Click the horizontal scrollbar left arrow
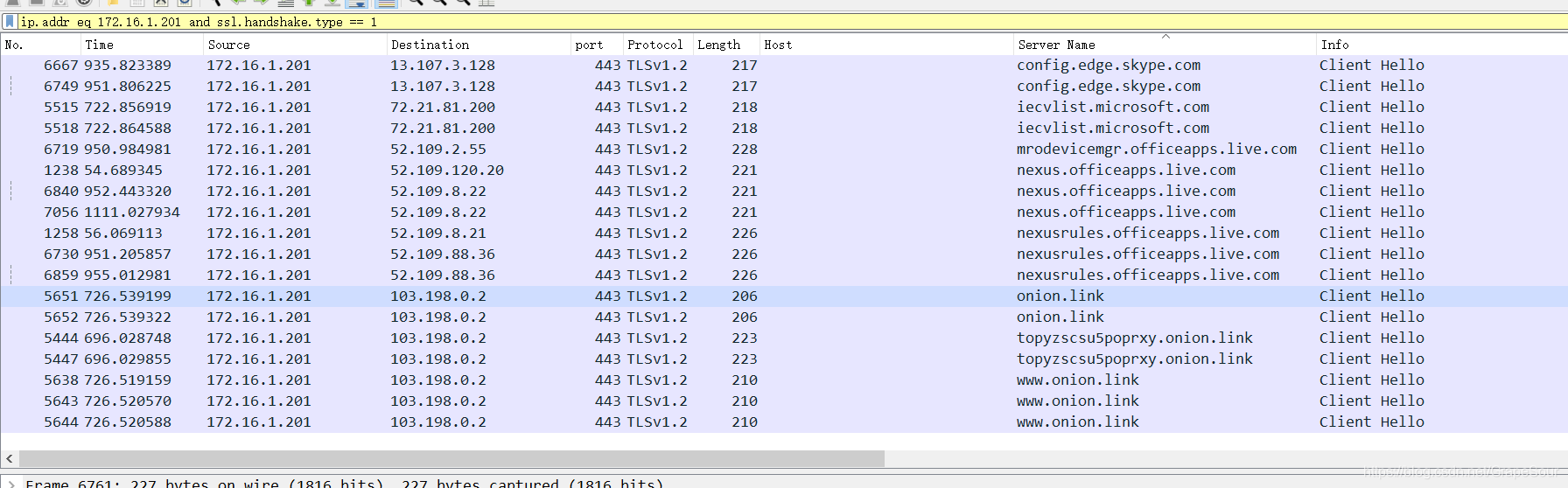Viewport: 1568px width, 488px height. (10, 458)
